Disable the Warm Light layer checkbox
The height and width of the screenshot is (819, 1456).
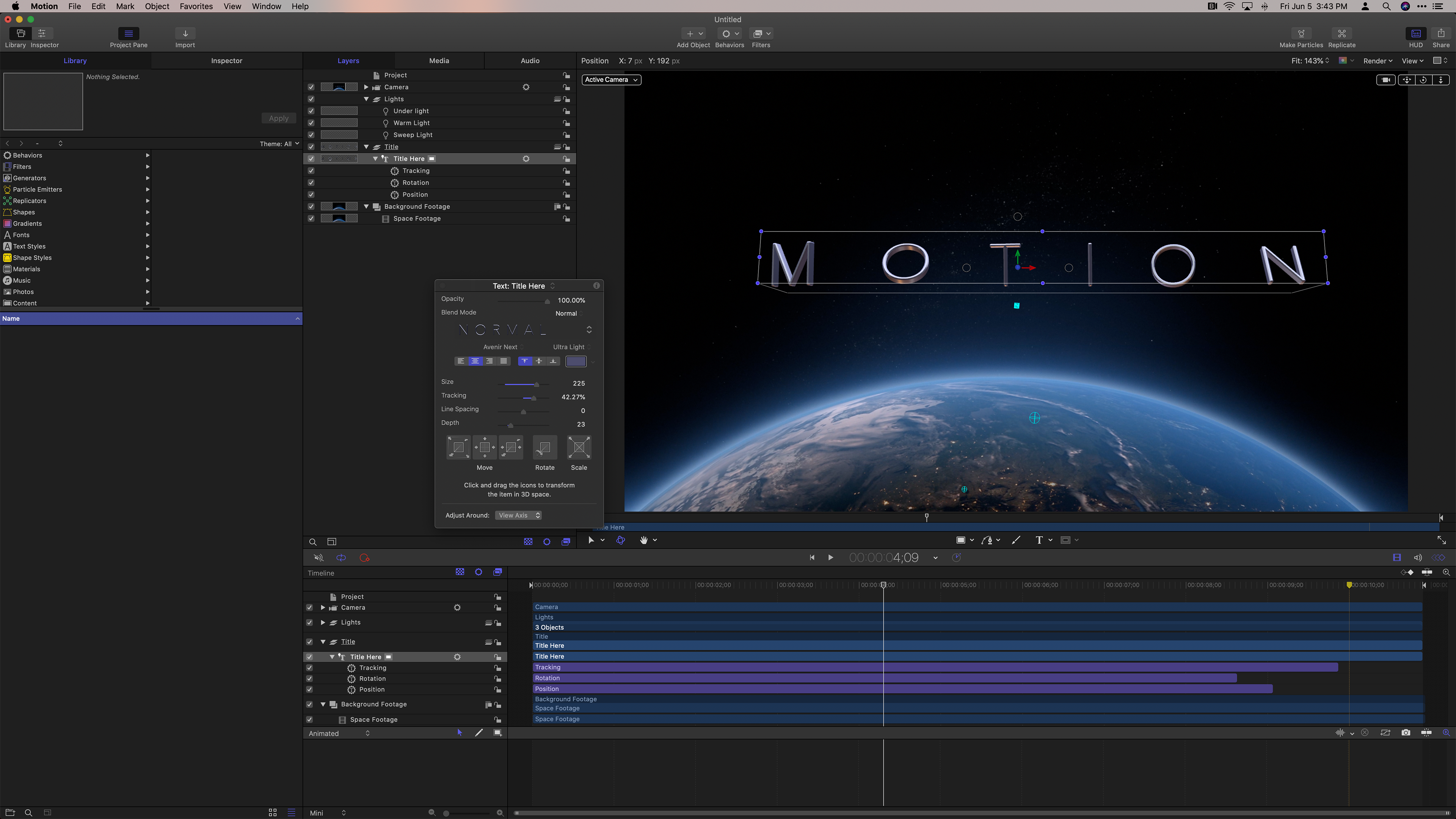311,122
